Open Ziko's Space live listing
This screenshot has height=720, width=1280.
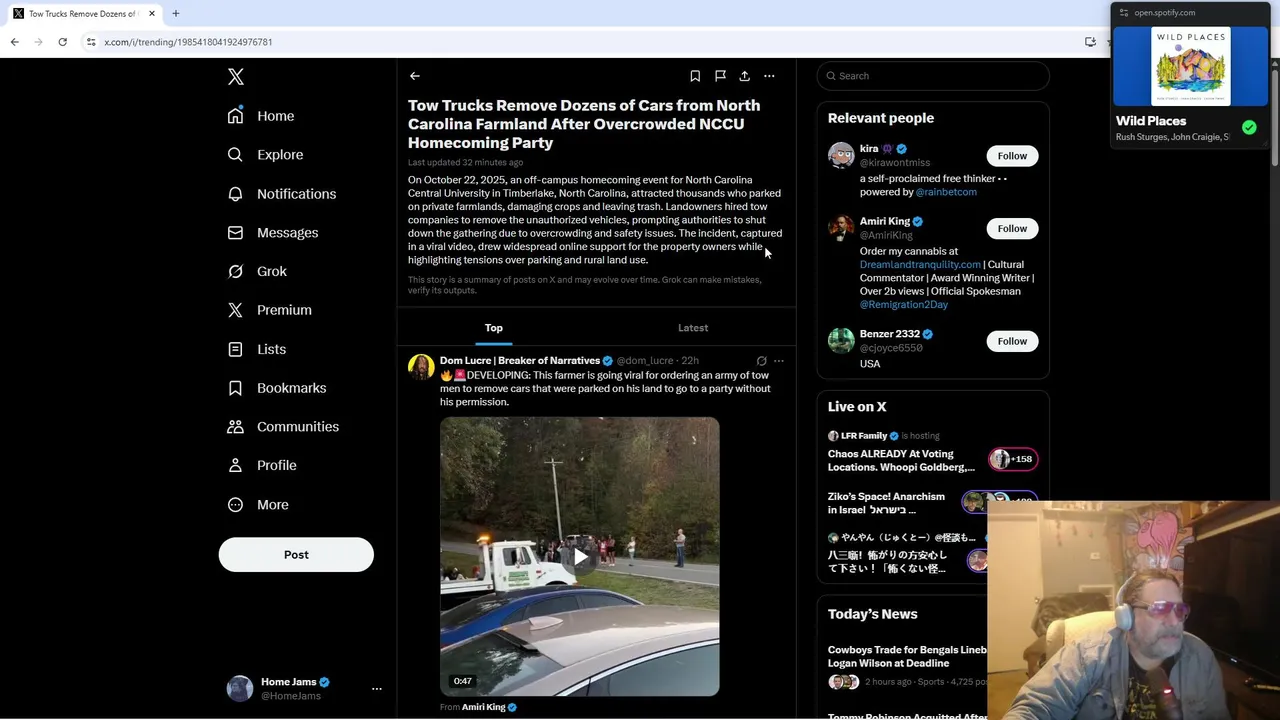886,503
